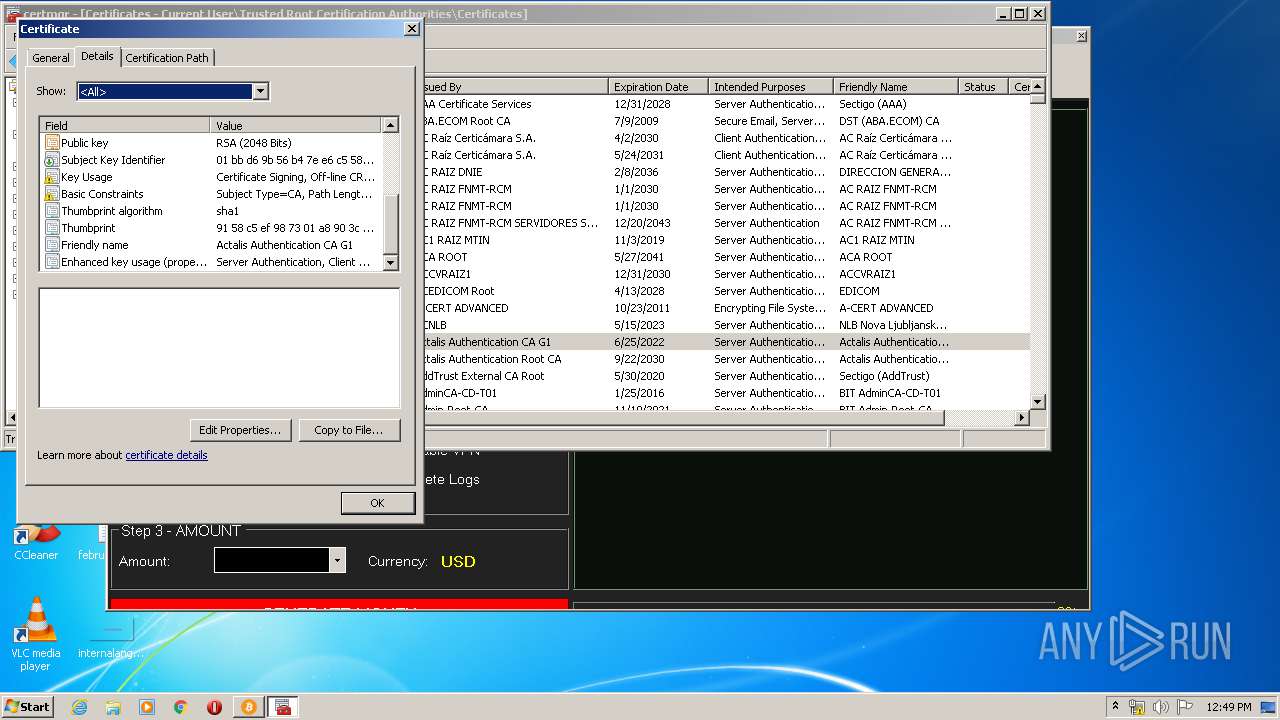Sort by the Status column header
This screenshot has width=1280, height=720.
point(984,87)
